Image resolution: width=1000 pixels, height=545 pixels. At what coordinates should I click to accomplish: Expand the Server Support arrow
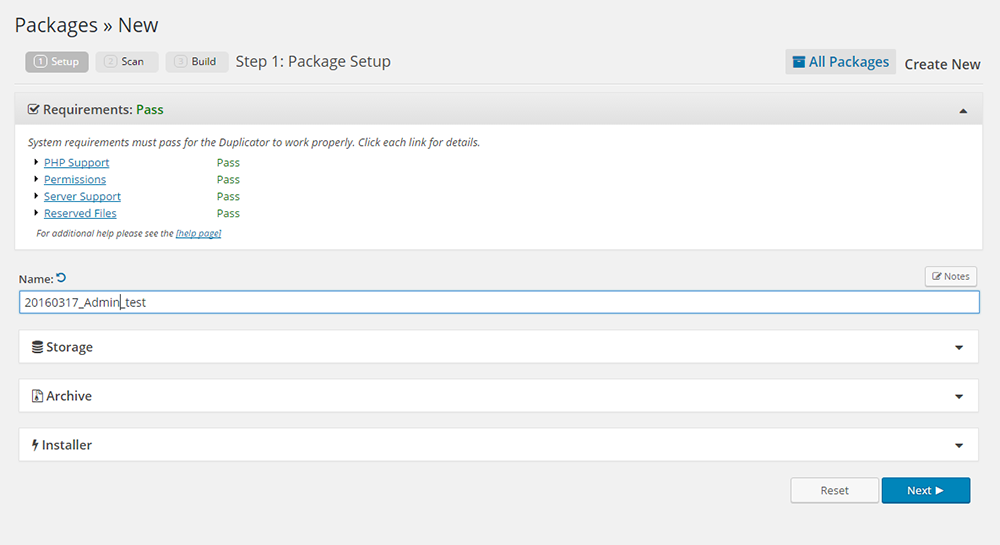[x=36, y=196]
